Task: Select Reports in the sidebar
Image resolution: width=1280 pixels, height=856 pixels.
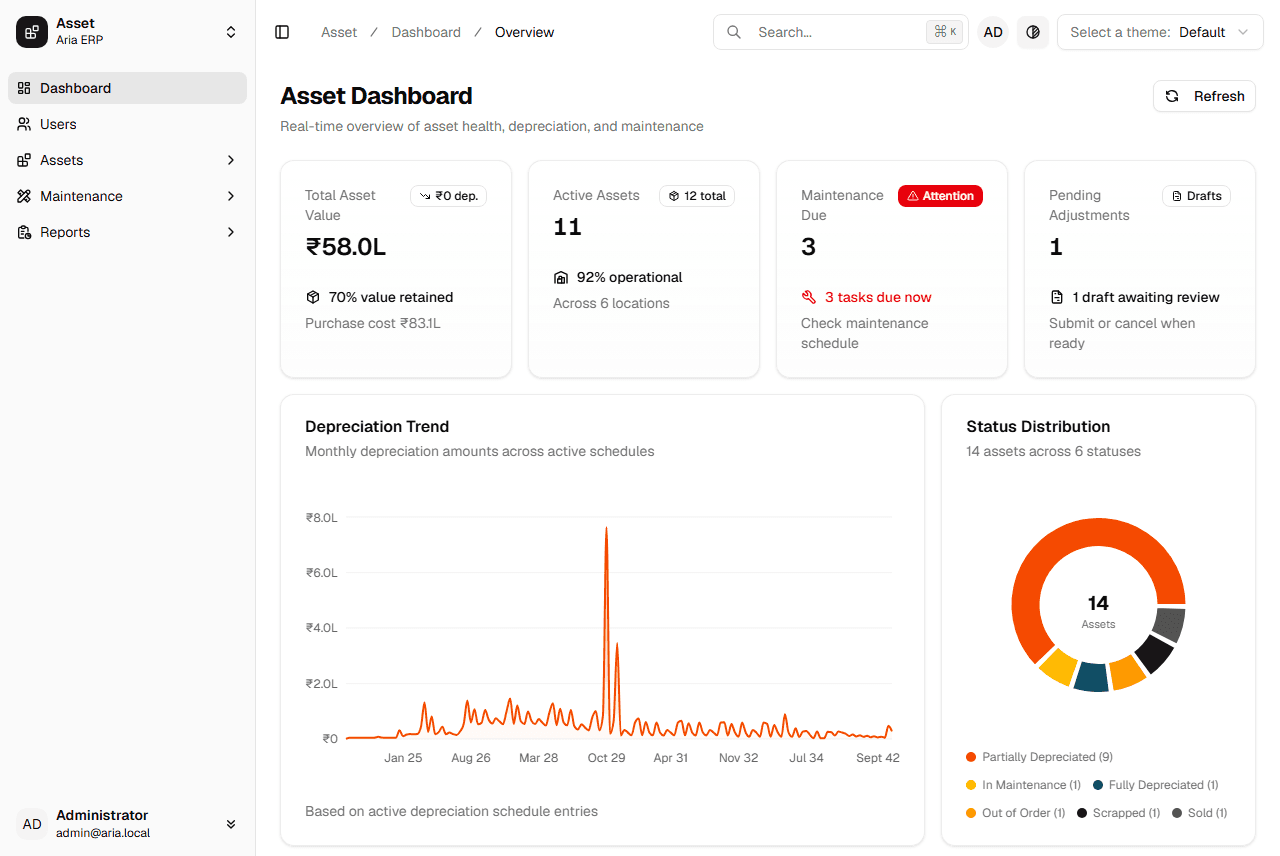Action: coord(127,232)
